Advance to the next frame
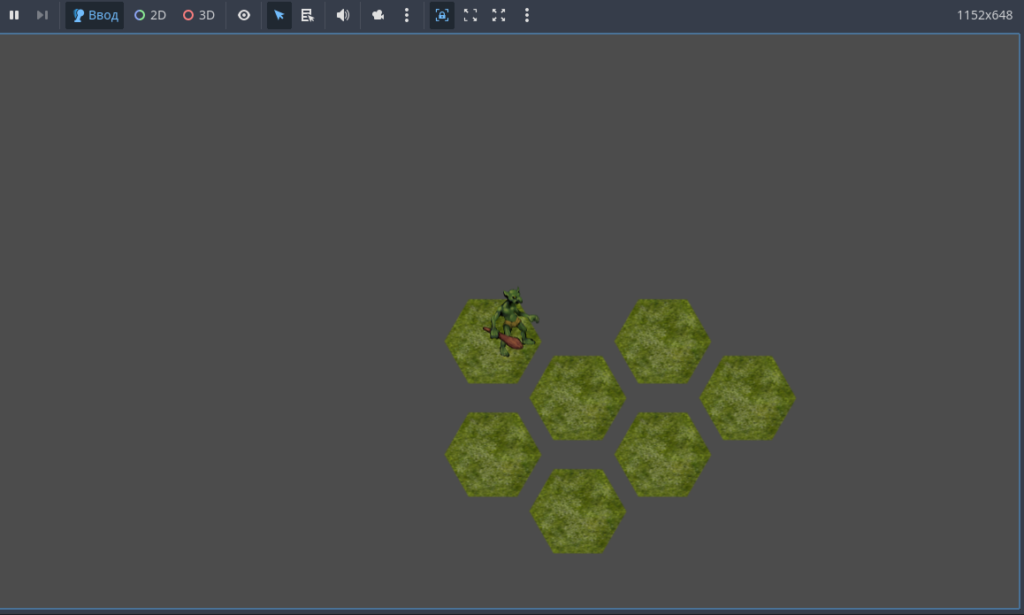The image size is (1024, 615). pyautogui.click(x=42, y=15)
